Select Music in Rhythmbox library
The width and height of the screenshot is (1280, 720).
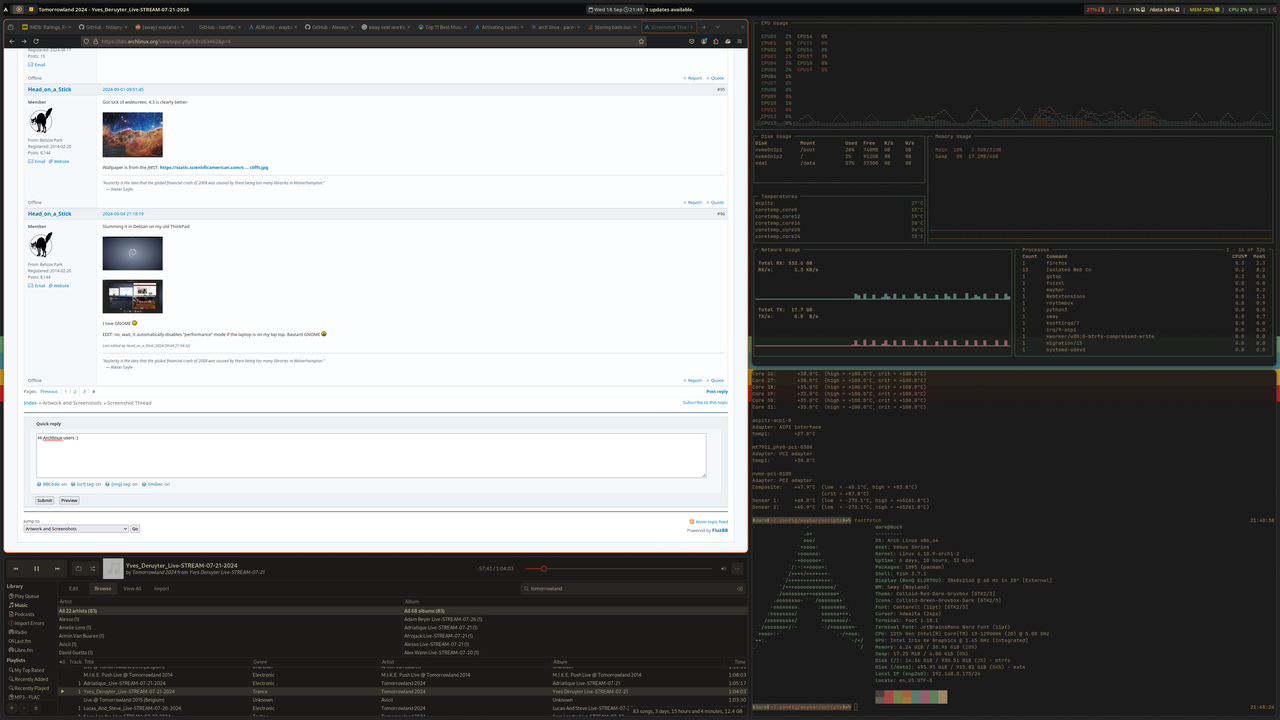pyautogui.click(x=18, y=605)
